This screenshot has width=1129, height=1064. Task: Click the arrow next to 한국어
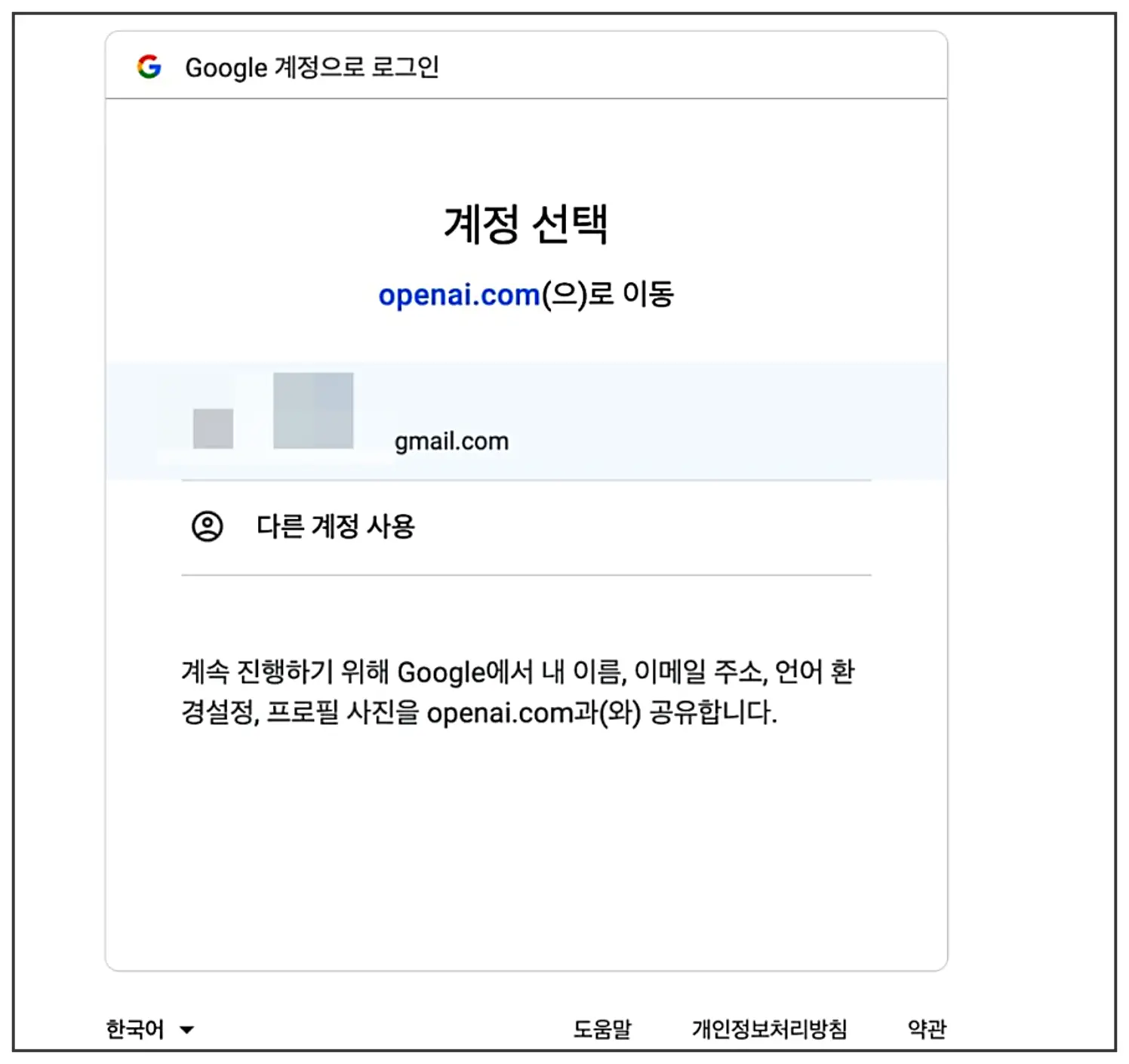tap(186, 1030)
